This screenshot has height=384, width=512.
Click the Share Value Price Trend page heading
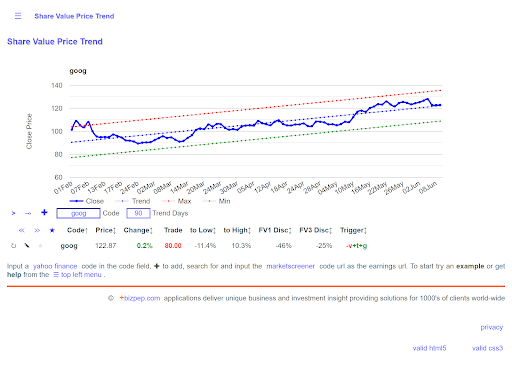[55, 42]
